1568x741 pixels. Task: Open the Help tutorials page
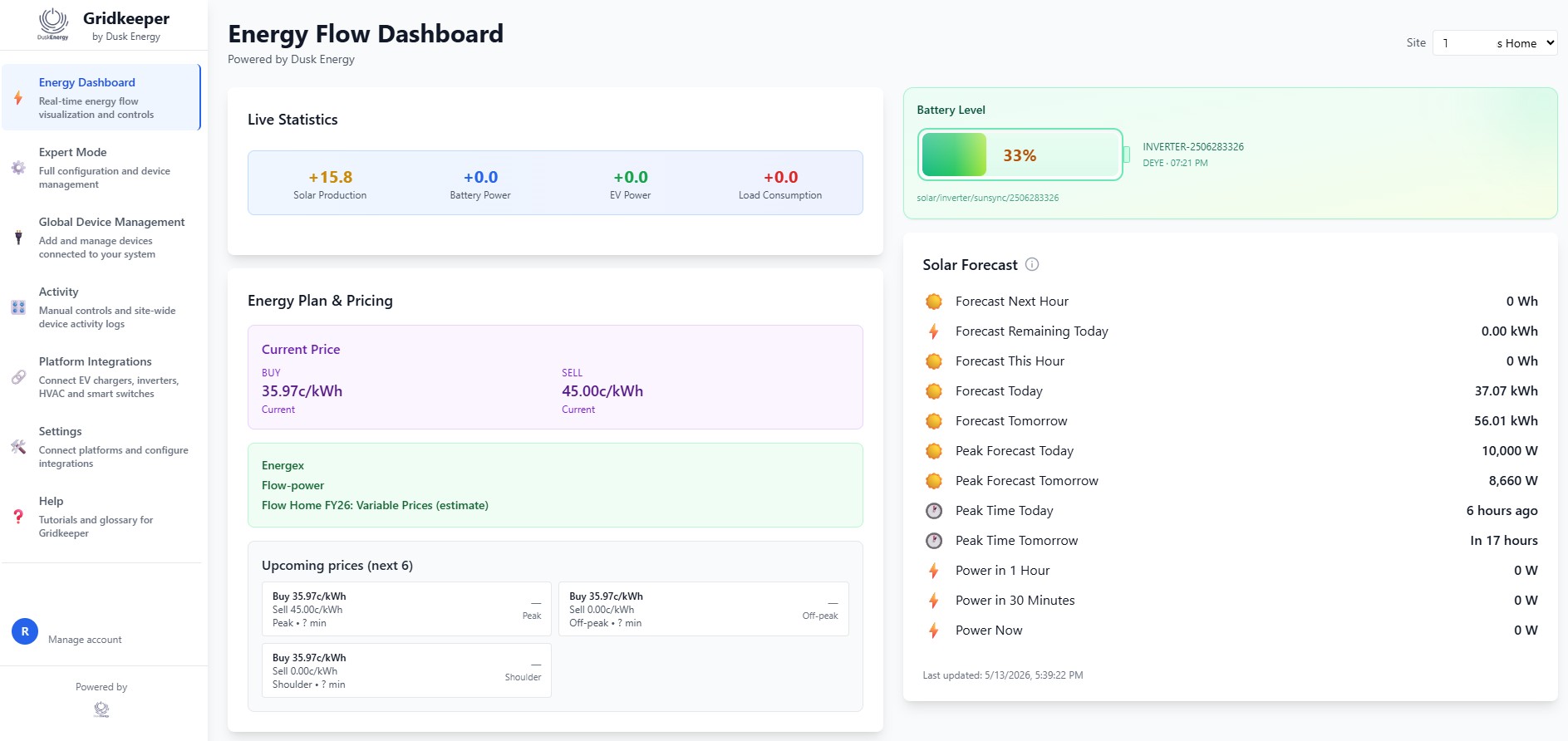pyautogui.click(x=101, y=517)
